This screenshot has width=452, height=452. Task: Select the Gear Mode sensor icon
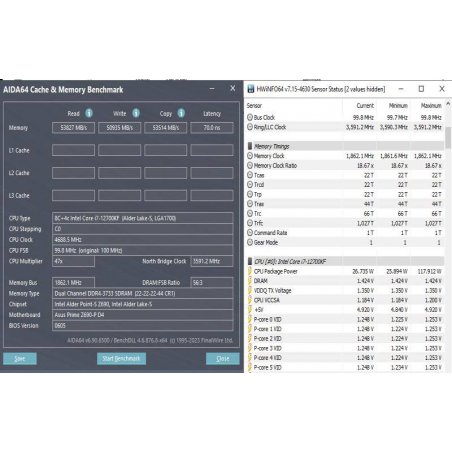[x=250, y=242]
